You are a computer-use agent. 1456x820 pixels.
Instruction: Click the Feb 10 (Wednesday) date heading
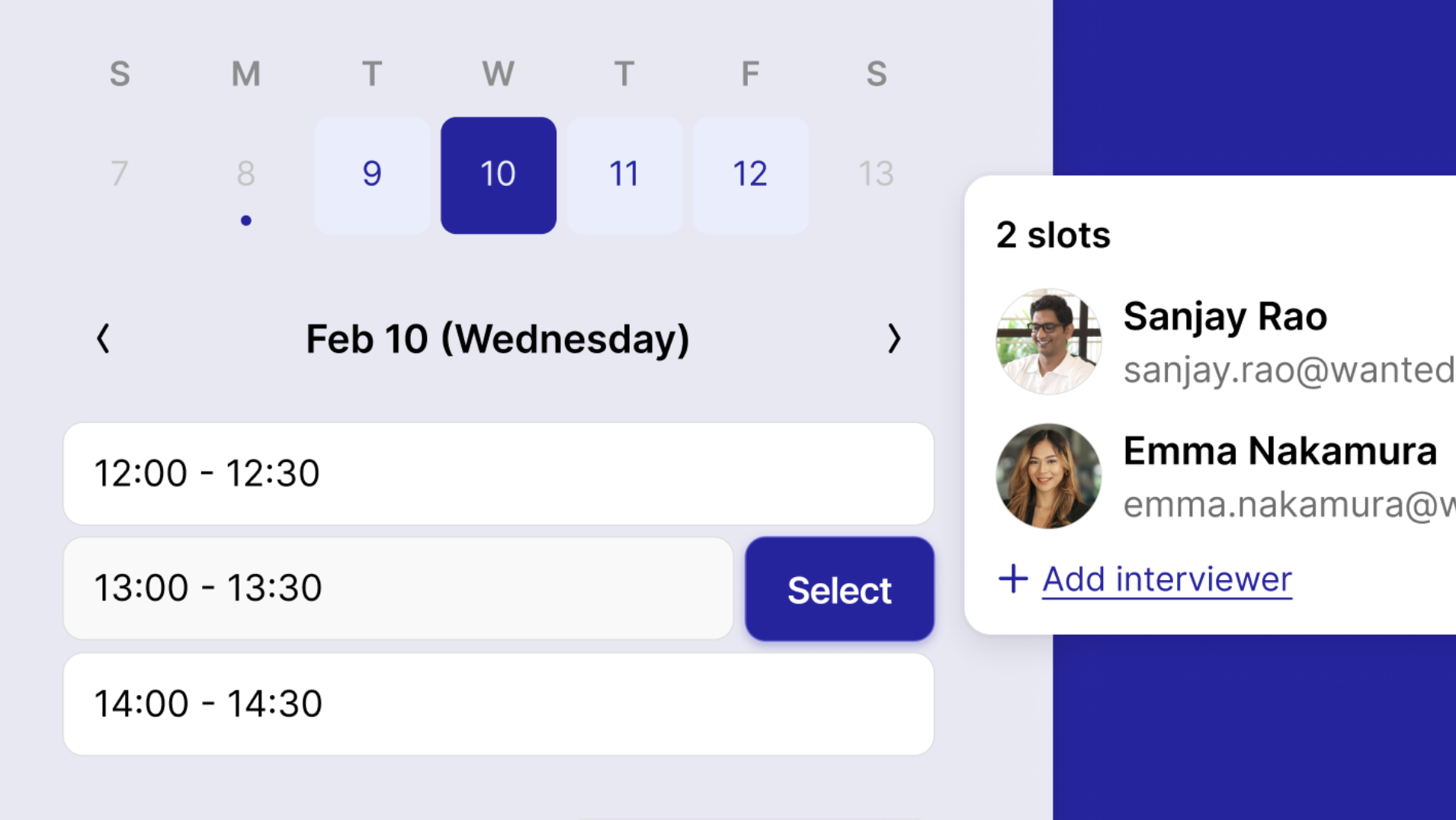pos(498,339)
